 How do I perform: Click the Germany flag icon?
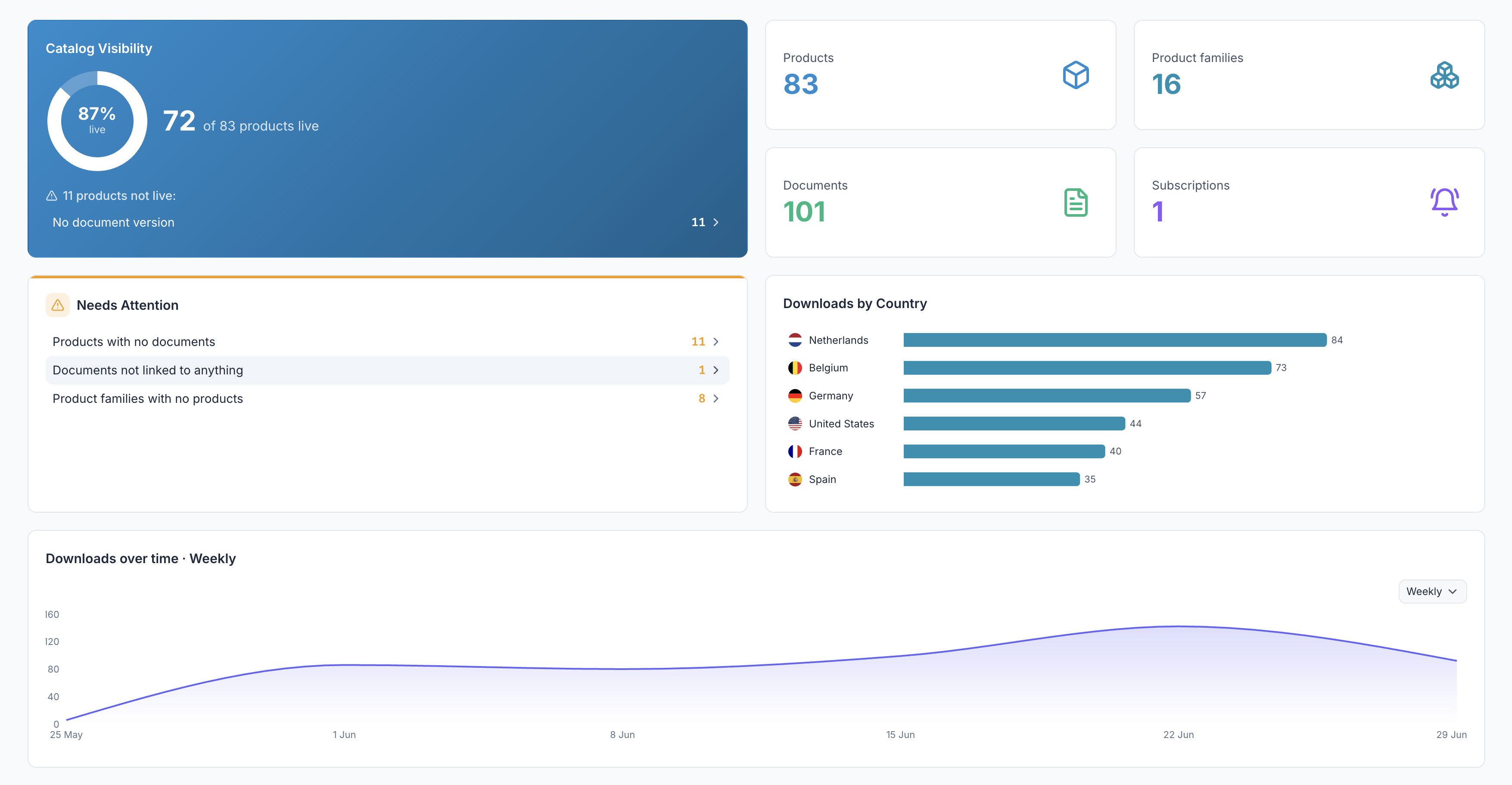pos(795,396)
